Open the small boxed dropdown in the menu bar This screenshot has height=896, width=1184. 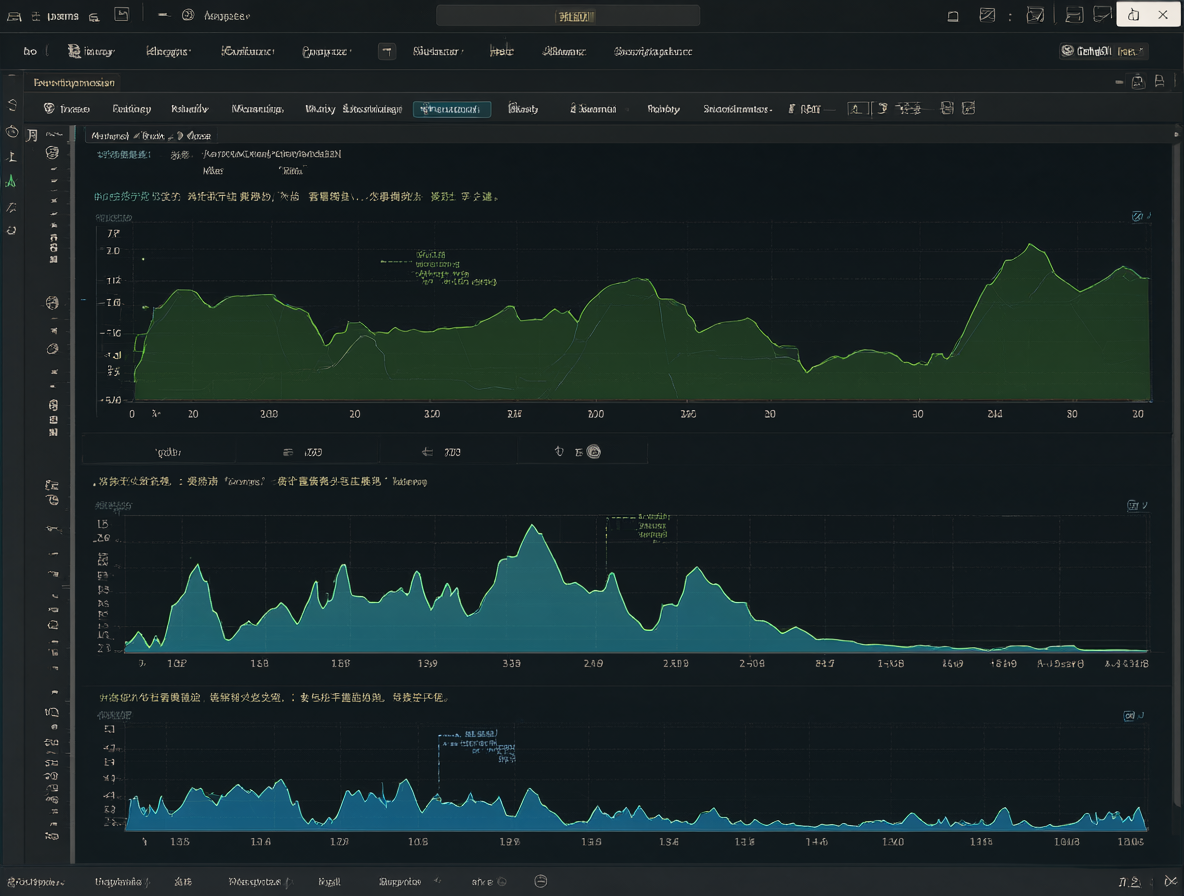387,51
